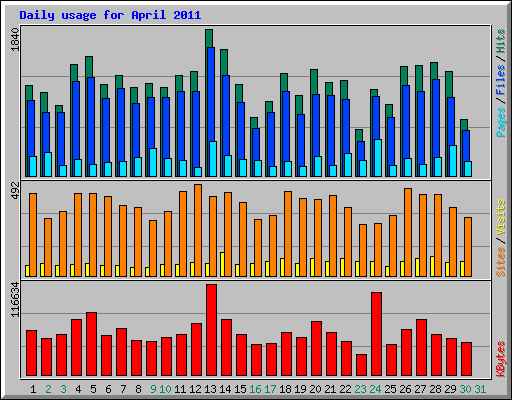
Task: Choose day label '15' on the x-axis
Action: tap(240, 389)
